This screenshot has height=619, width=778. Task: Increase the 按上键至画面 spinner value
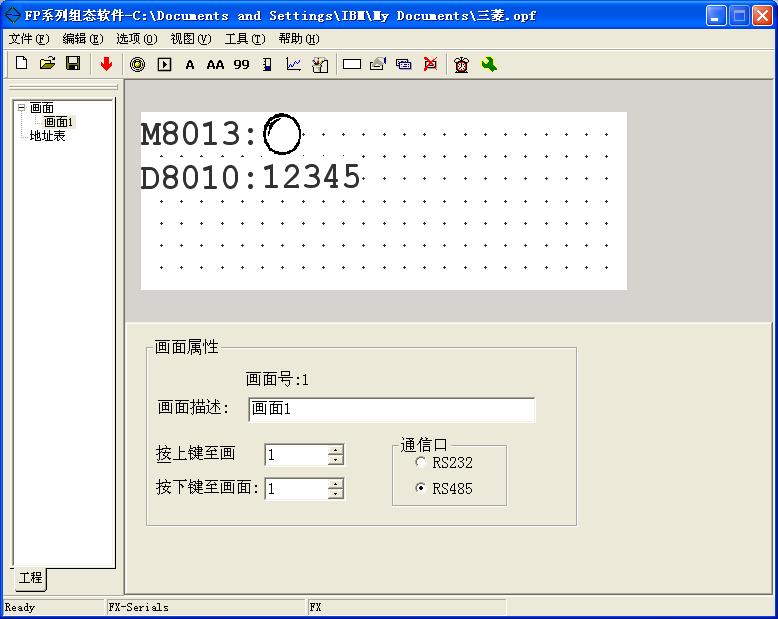[x=335, y=450]
